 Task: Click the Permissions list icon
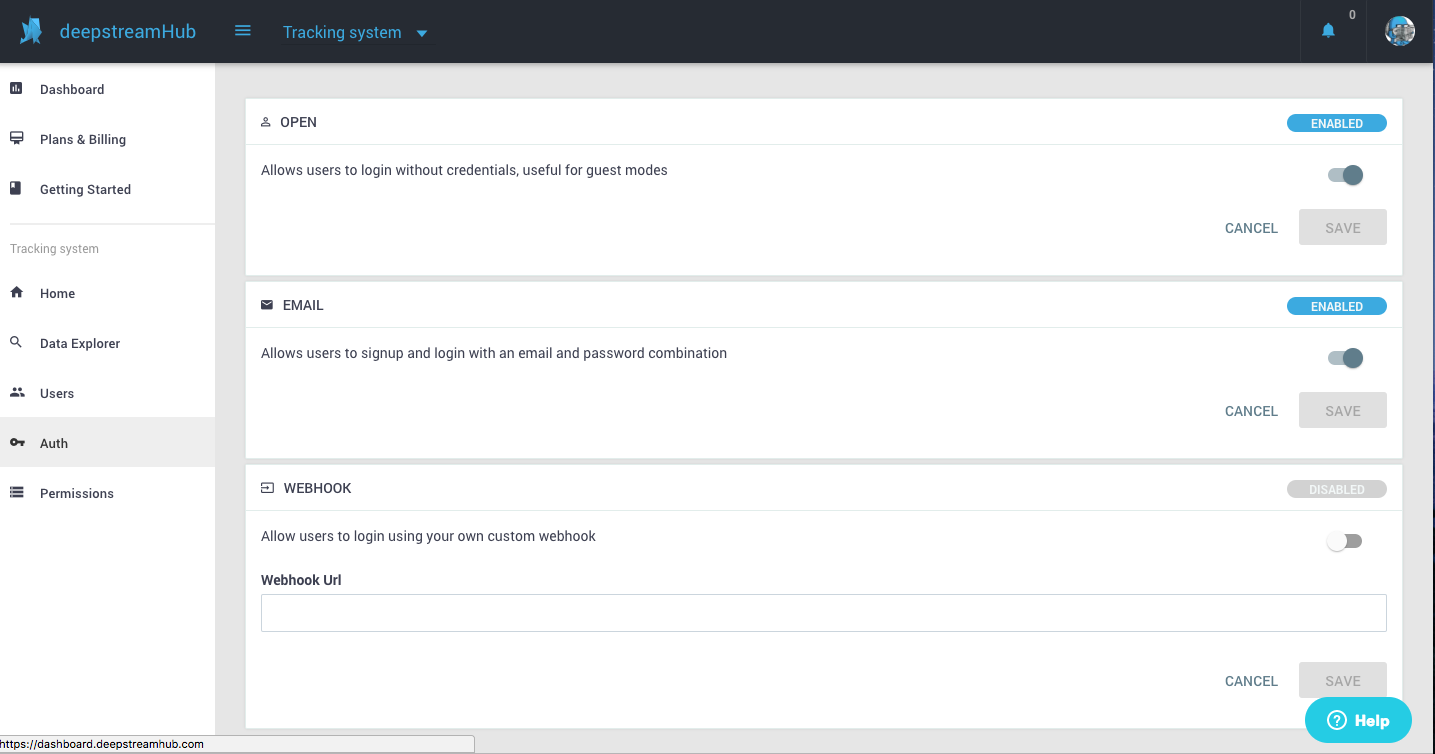pyautogui.click(x=16, y=493)
